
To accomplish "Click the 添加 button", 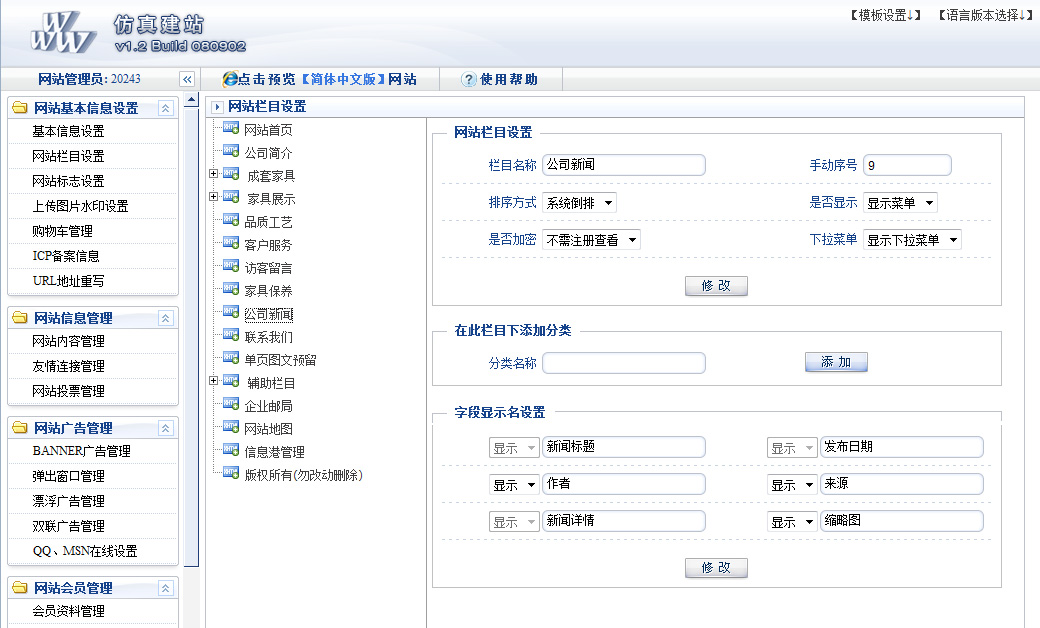I will (836, 362).
